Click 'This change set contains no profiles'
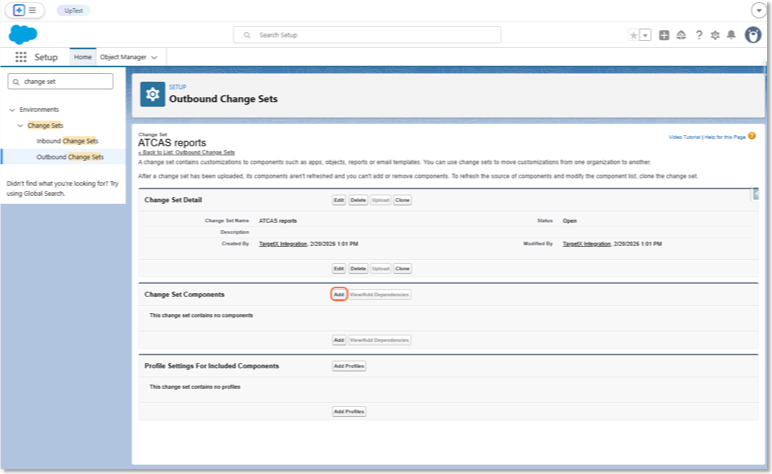This screenshot has width=772, height=474. 195,387
